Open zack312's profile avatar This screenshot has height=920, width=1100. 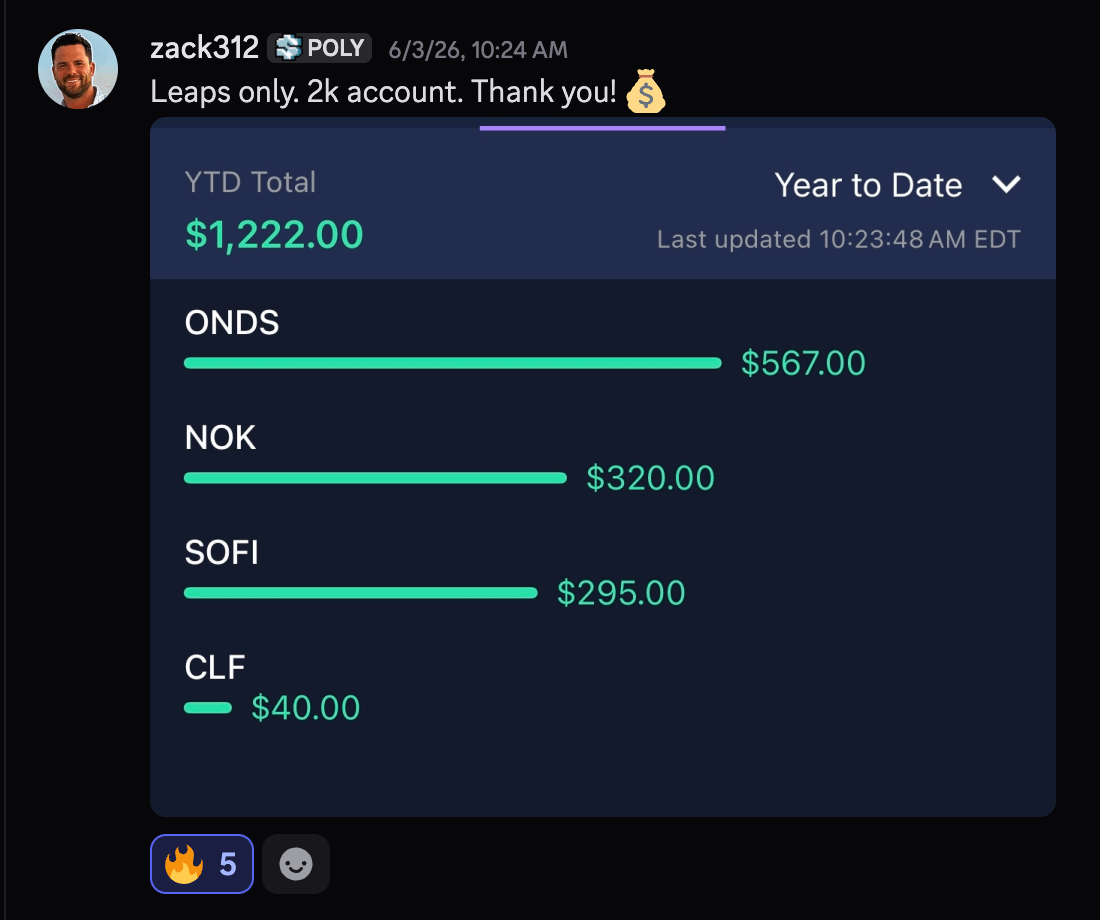78,69
